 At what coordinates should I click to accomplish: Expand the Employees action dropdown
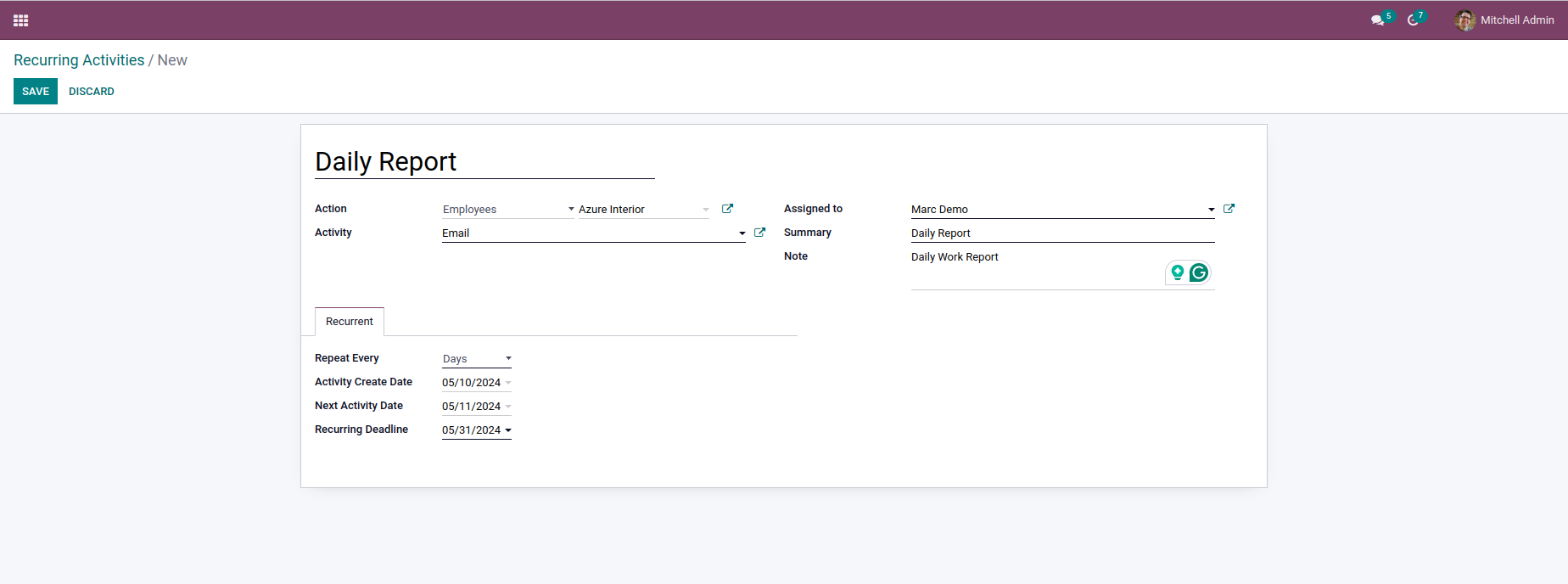click(507, 210)
